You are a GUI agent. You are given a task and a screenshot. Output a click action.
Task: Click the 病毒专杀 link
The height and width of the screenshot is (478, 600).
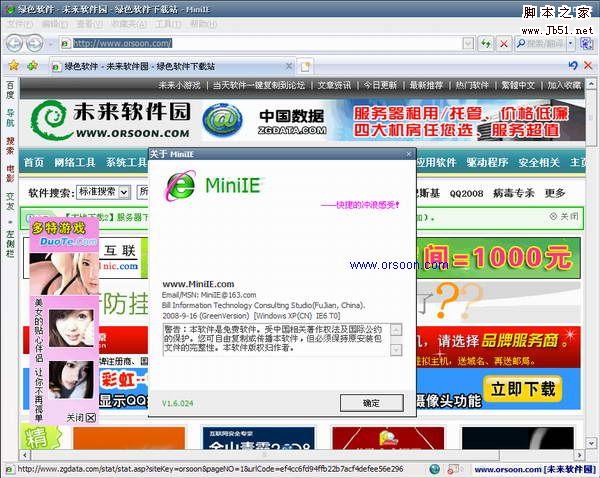click(514, 193)
